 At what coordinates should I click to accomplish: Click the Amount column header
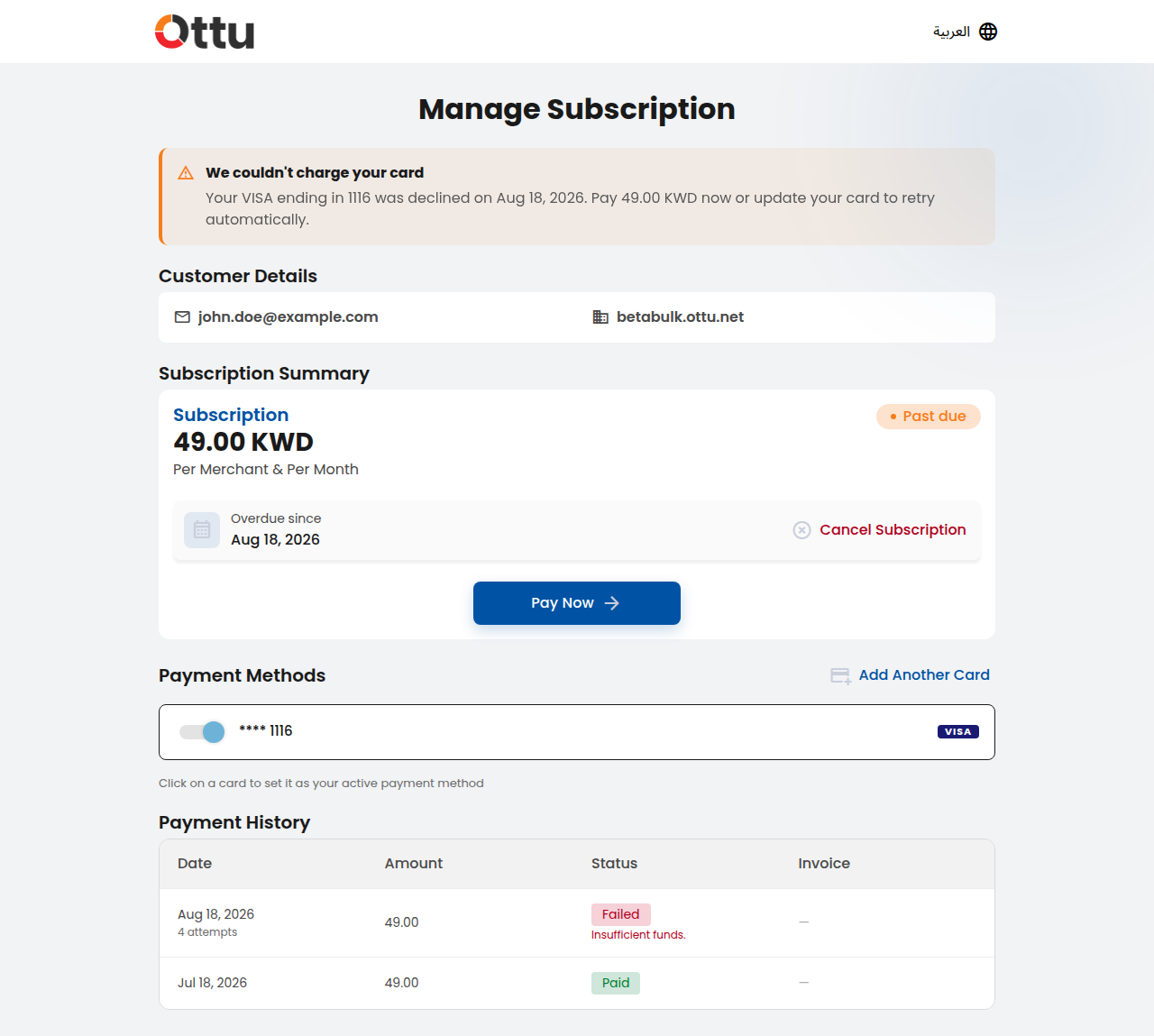click(414, 864)
